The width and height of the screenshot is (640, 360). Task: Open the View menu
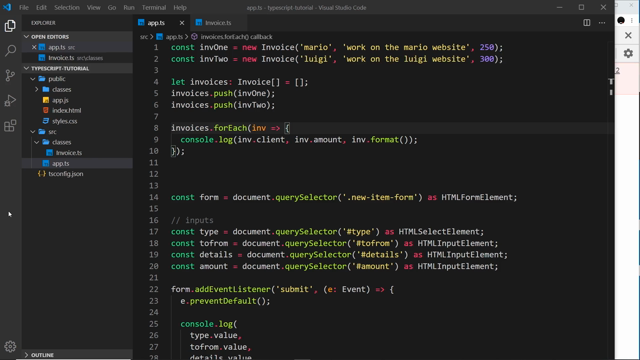point(93,7)
